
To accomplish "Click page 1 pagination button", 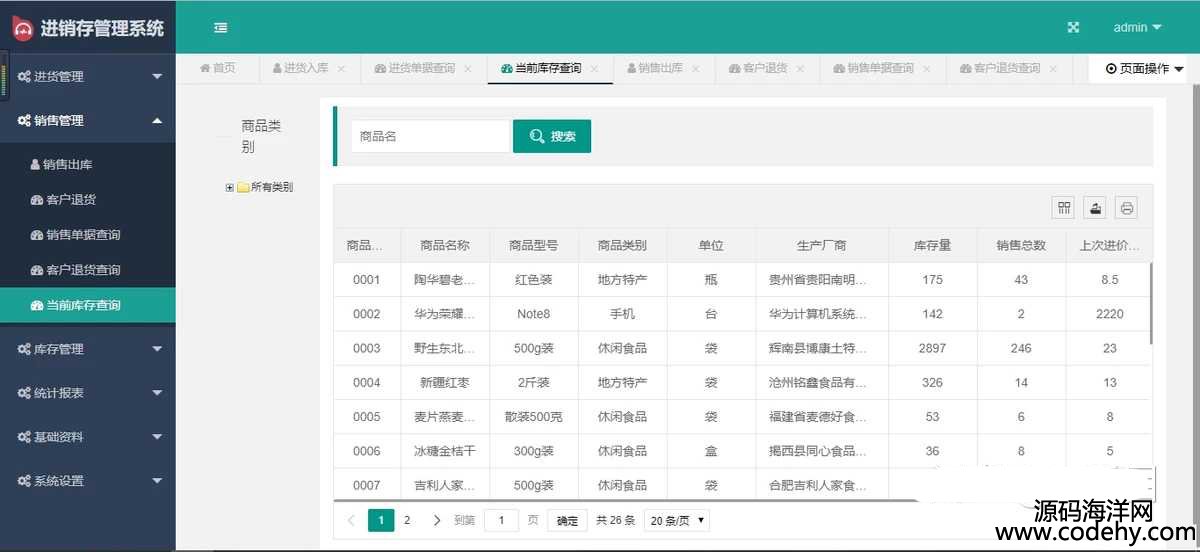I will 381,520.
